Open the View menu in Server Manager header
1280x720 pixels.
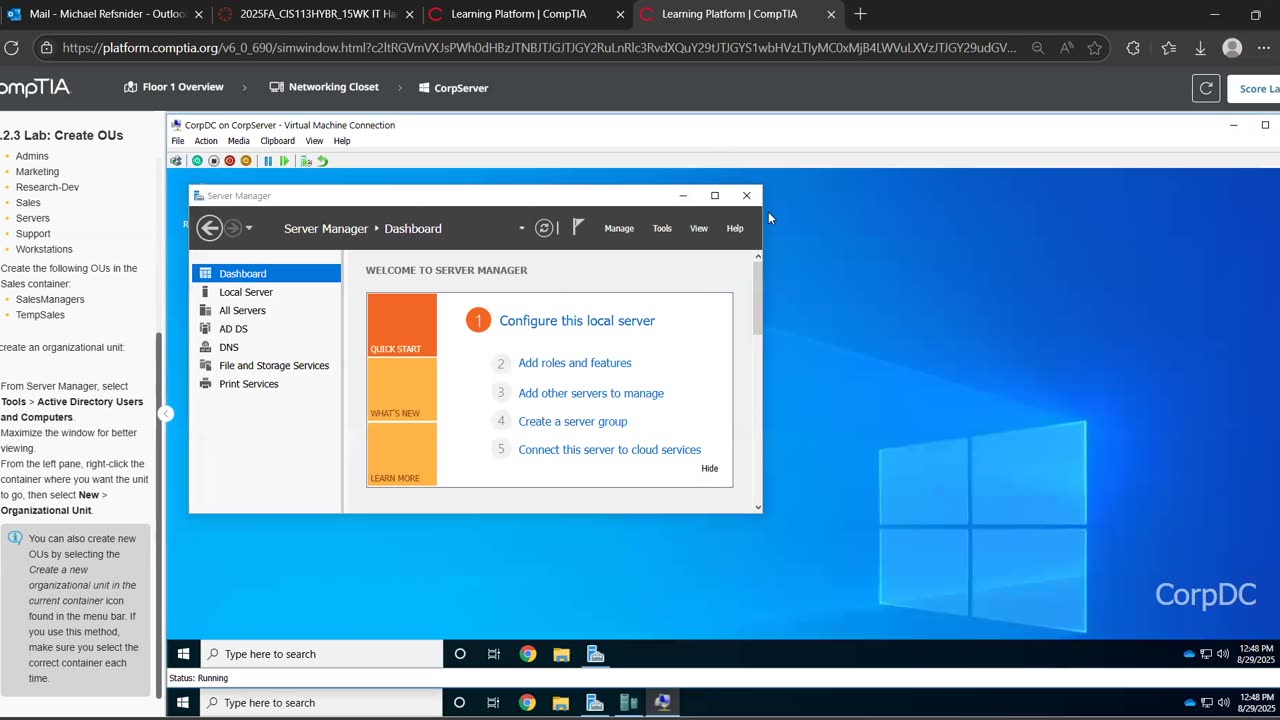coord(699,228)
